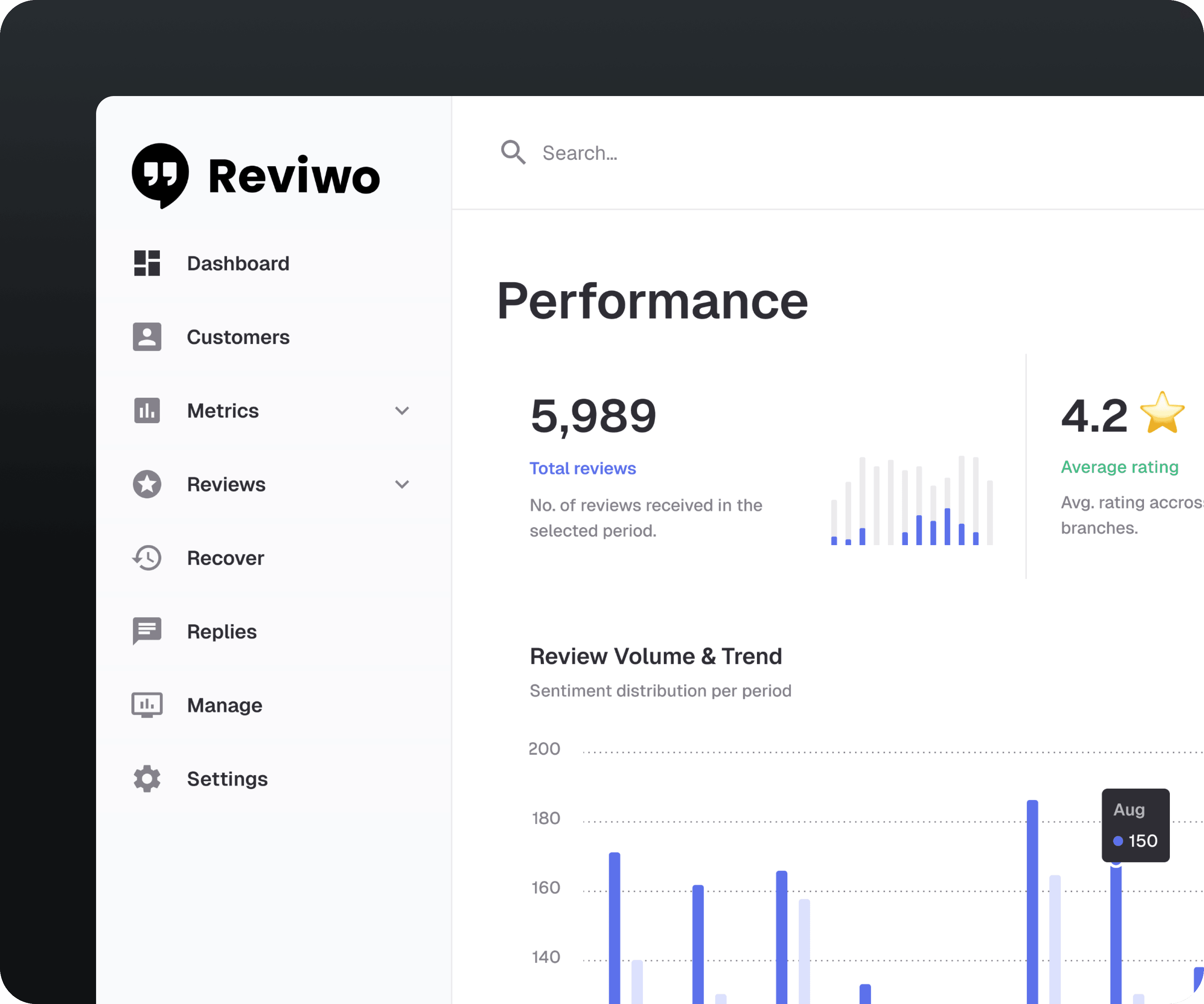Click the Settings gear icon
The width and height of the screenshot is (1204, 1004).
pyautogui.click(x=147, y=778)
